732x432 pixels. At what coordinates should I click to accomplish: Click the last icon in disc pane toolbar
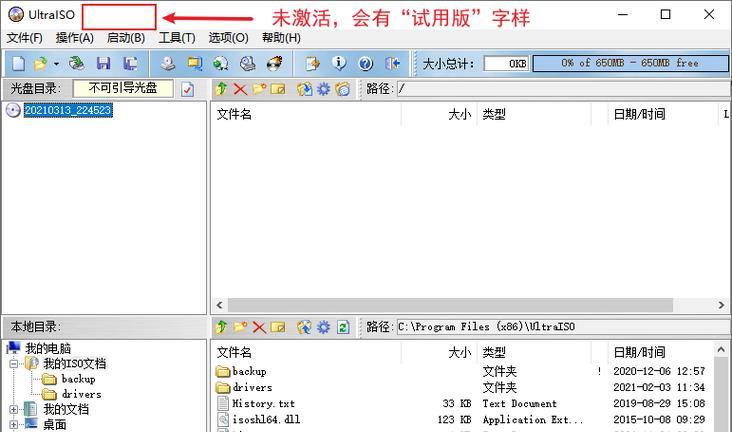pos(342,89)
